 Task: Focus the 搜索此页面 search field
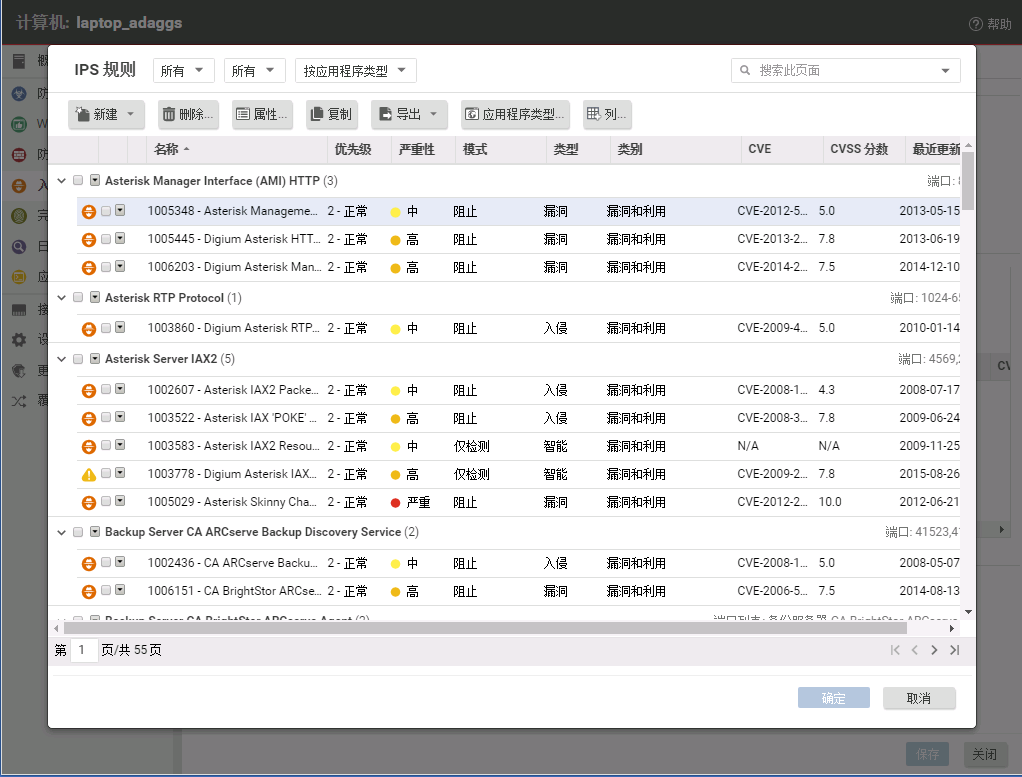coord(840,71)
